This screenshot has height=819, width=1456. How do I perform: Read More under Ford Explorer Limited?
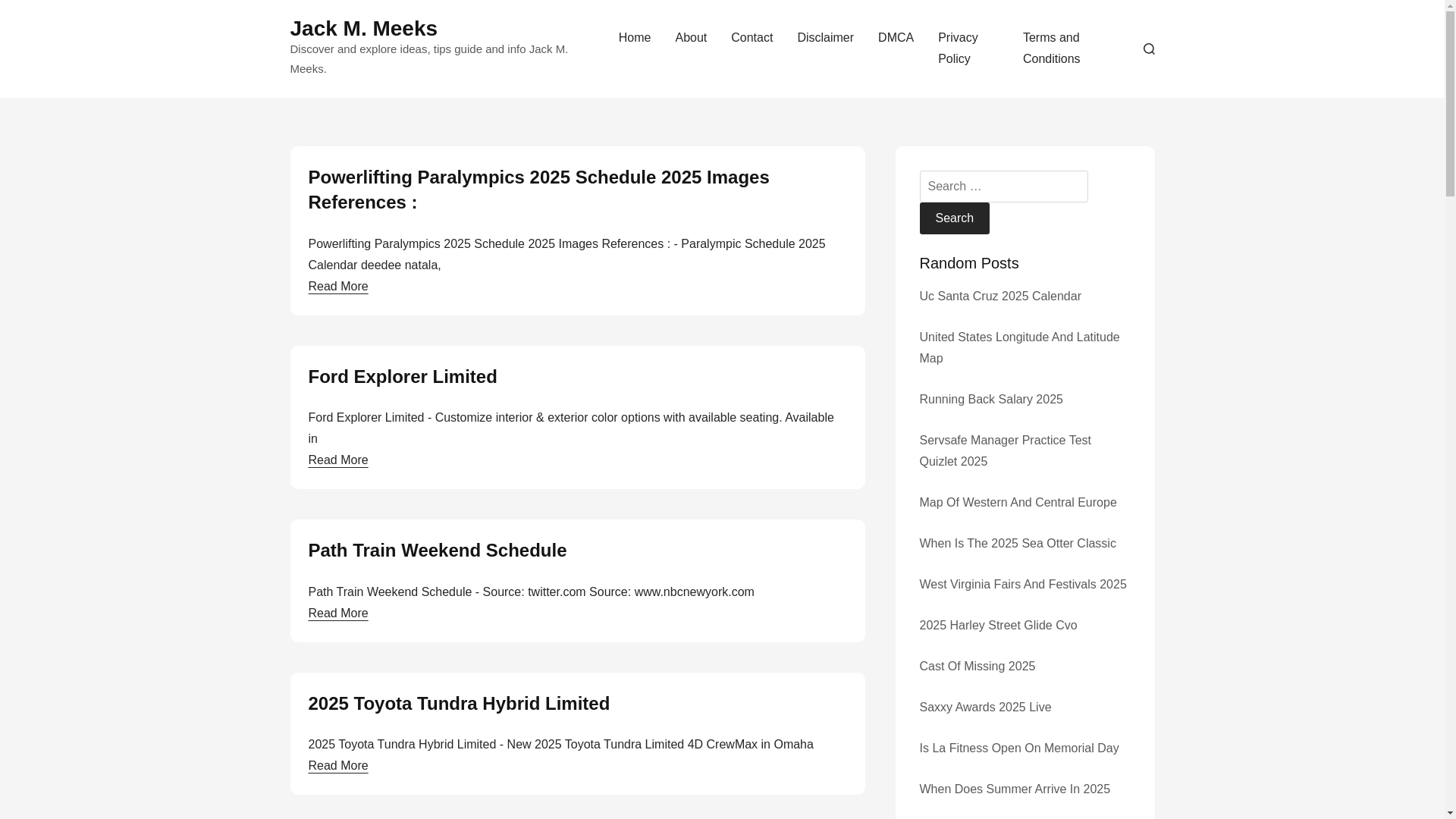coord(337,460)
